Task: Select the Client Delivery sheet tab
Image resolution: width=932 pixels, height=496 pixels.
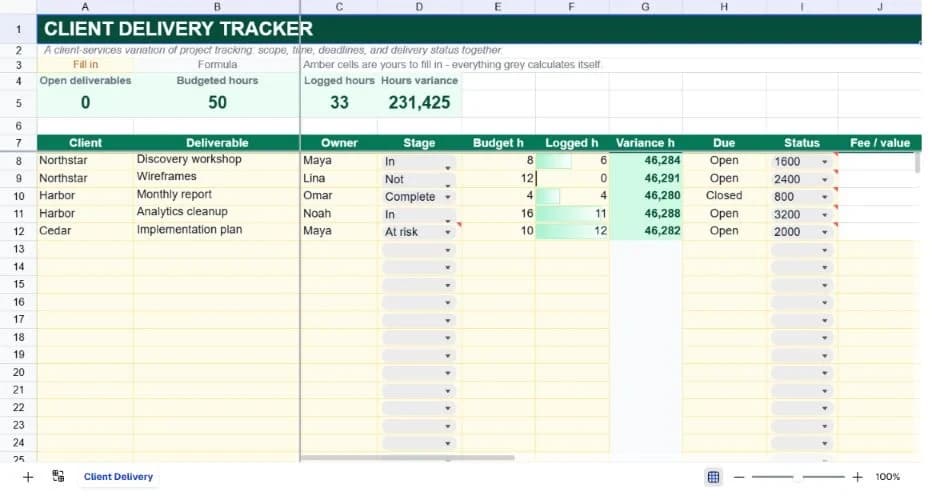Action: coord(118,477)
